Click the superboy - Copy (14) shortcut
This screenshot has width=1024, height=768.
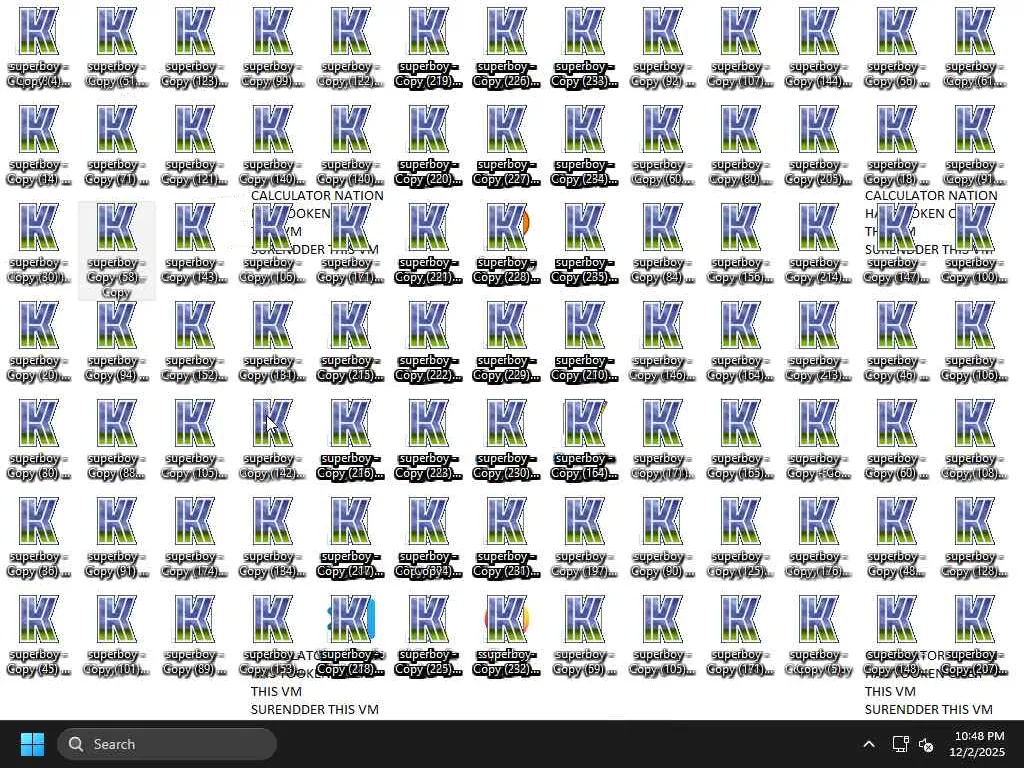point(39,145)
